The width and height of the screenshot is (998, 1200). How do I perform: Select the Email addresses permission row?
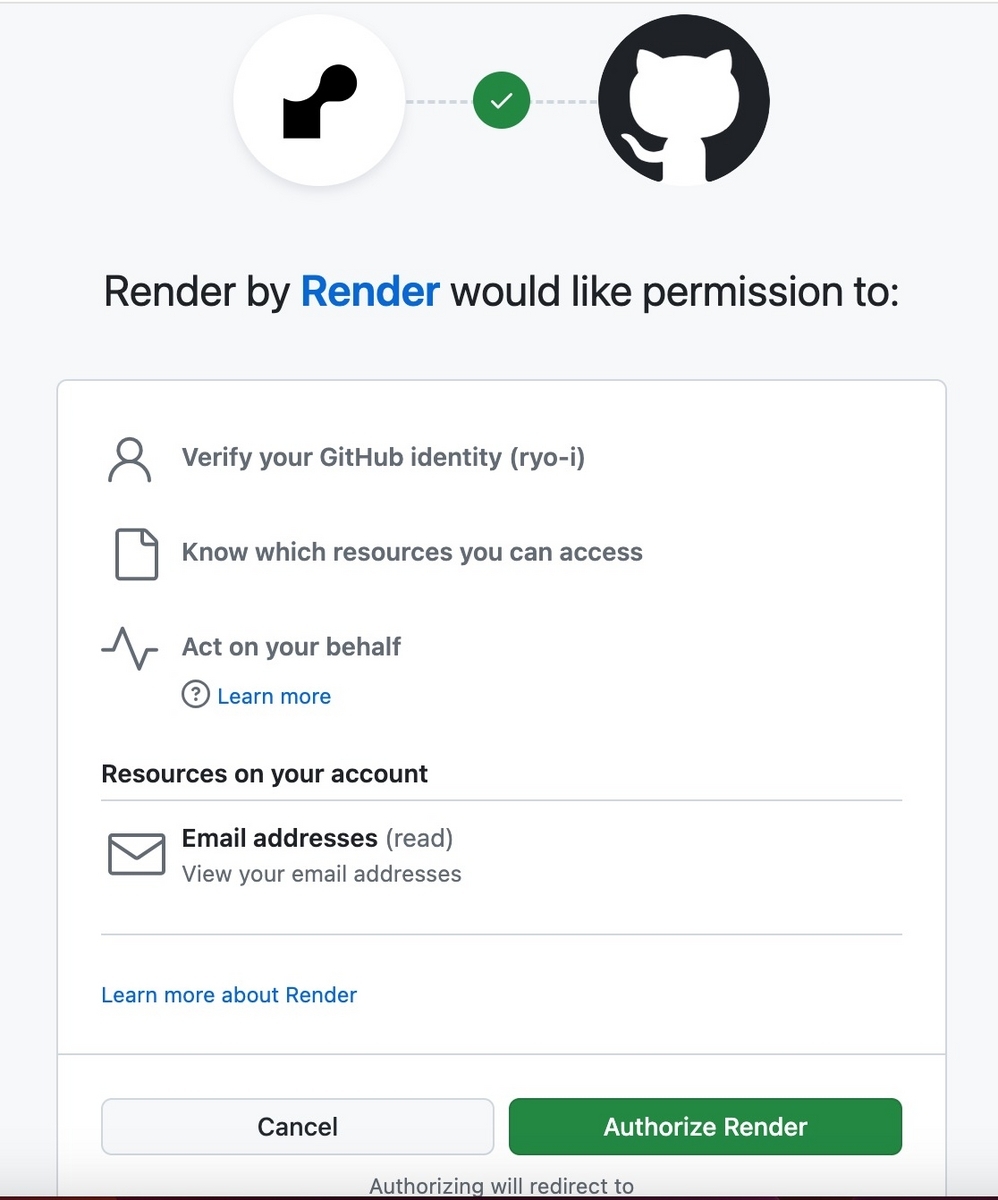coord(502,856)
